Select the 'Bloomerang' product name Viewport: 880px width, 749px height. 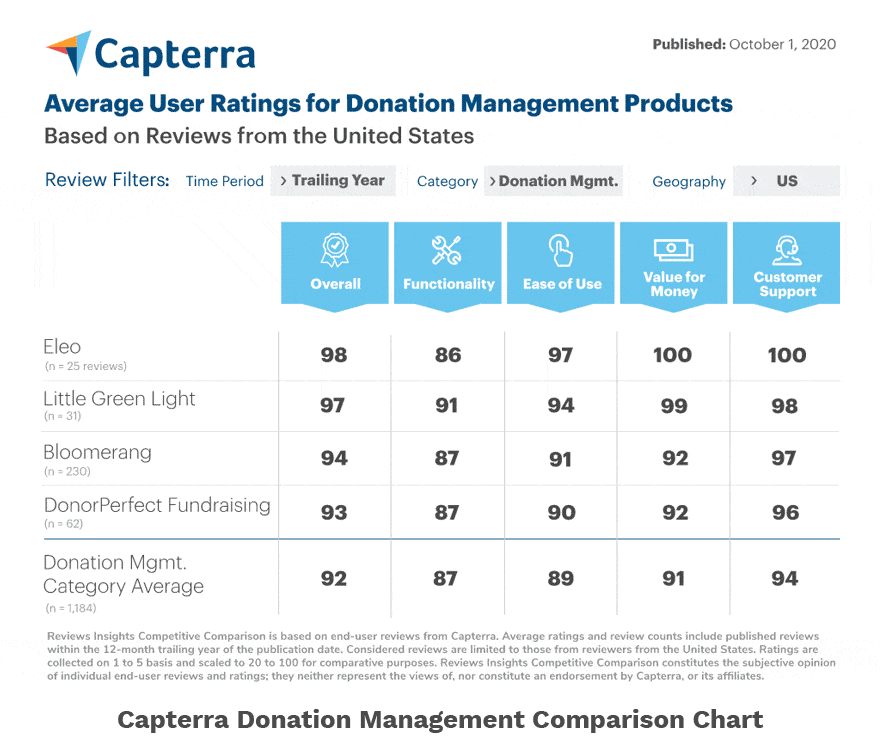[98, 452]
